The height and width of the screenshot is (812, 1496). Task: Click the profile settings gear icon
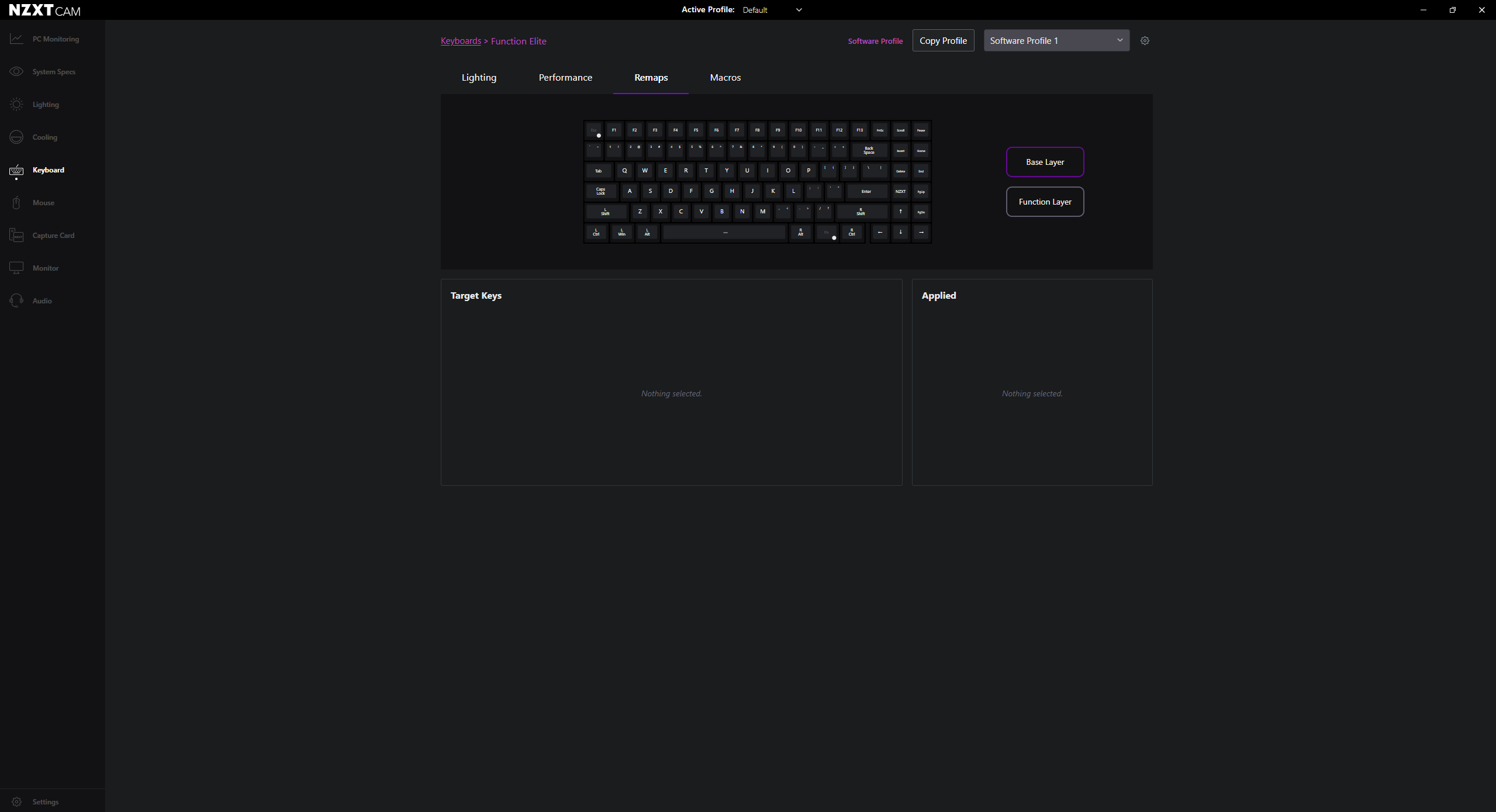1145,40
